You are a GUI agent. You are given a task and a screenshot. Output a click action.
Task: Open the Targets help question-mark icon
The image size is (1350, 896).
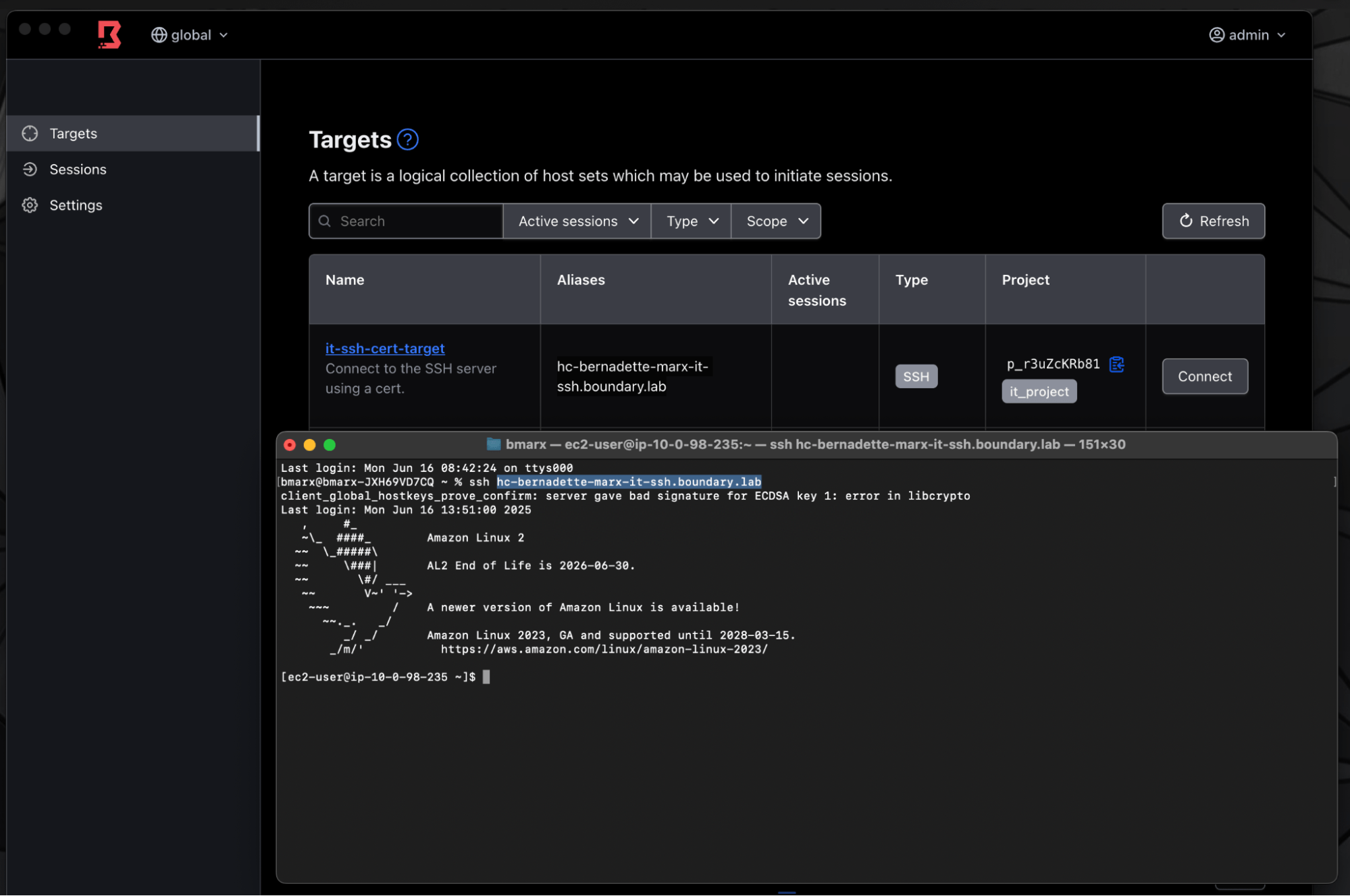[x=408, y=139]
